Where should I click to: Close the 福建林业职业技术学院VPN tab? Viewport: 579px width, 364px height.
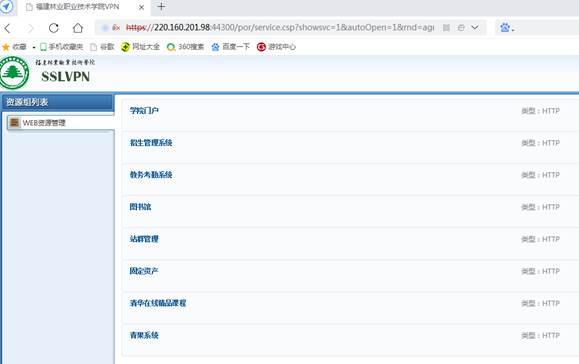141,7
